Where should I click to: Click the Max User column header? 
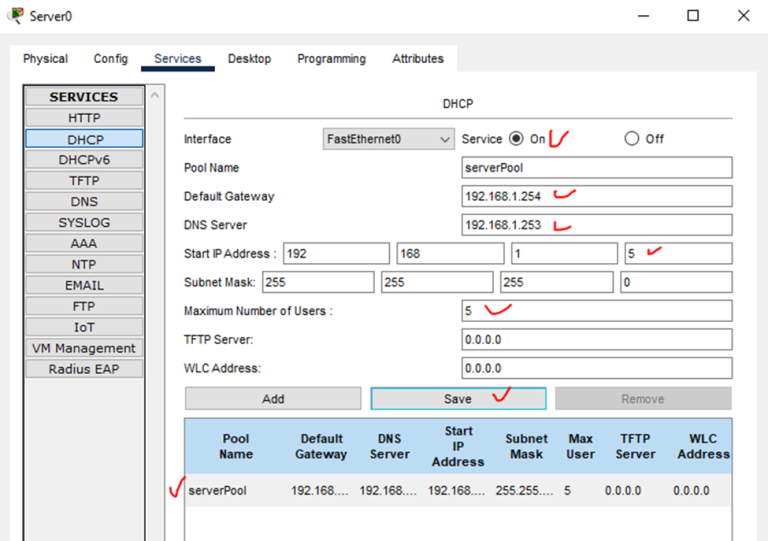(580, 446)
